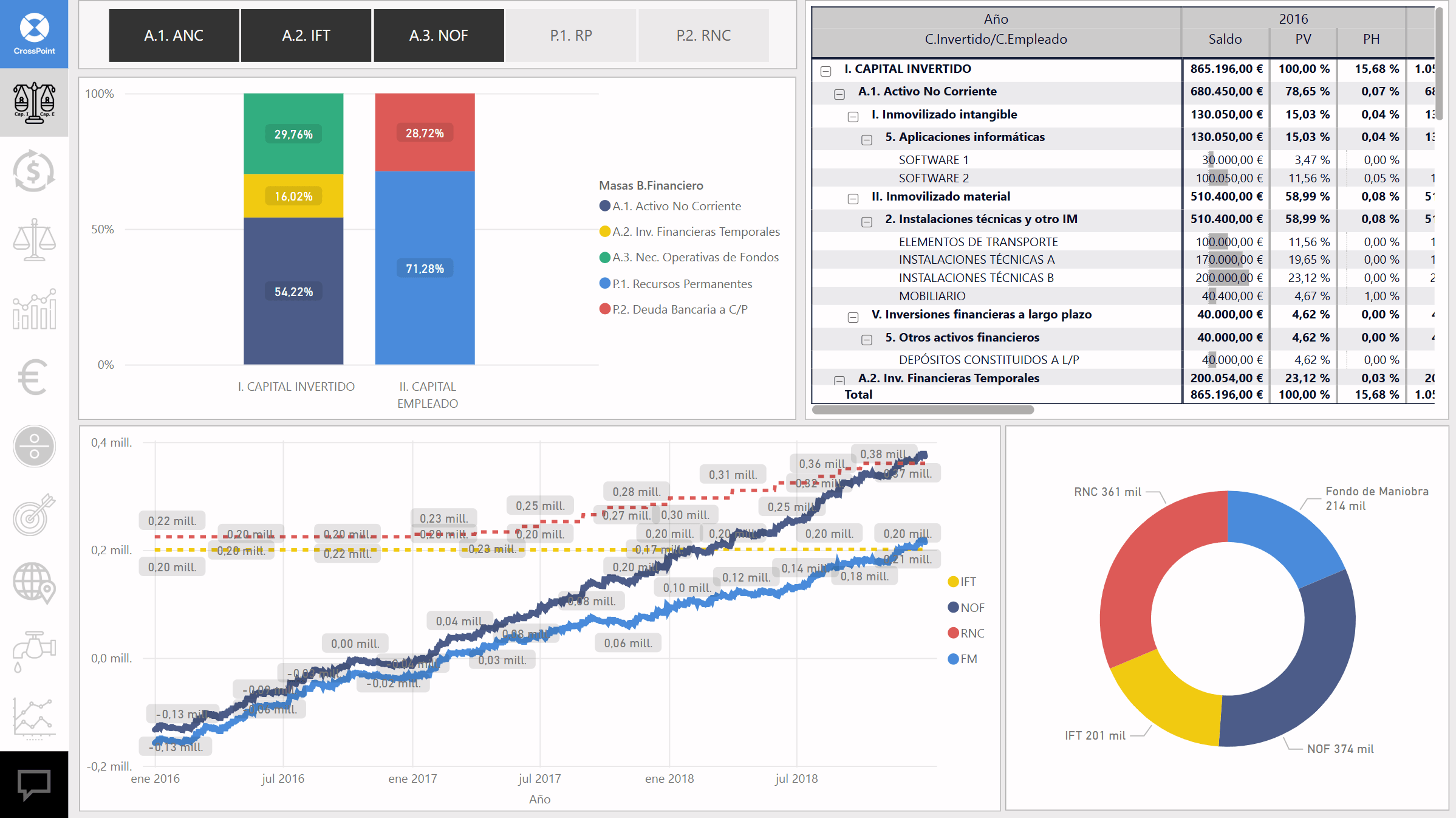Click the NOF line chart legend item

click(x=966, y=608)
